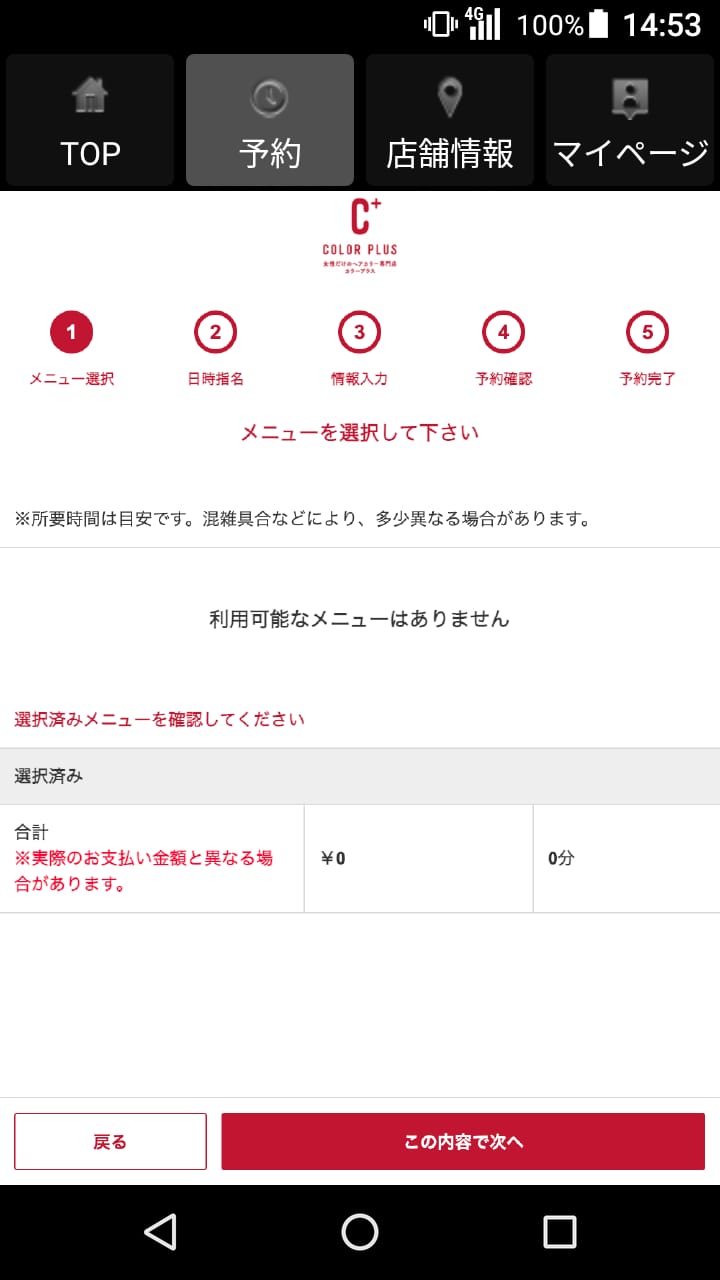
Task: Select step 3 情報入力 circle
Action: point(358,332)
